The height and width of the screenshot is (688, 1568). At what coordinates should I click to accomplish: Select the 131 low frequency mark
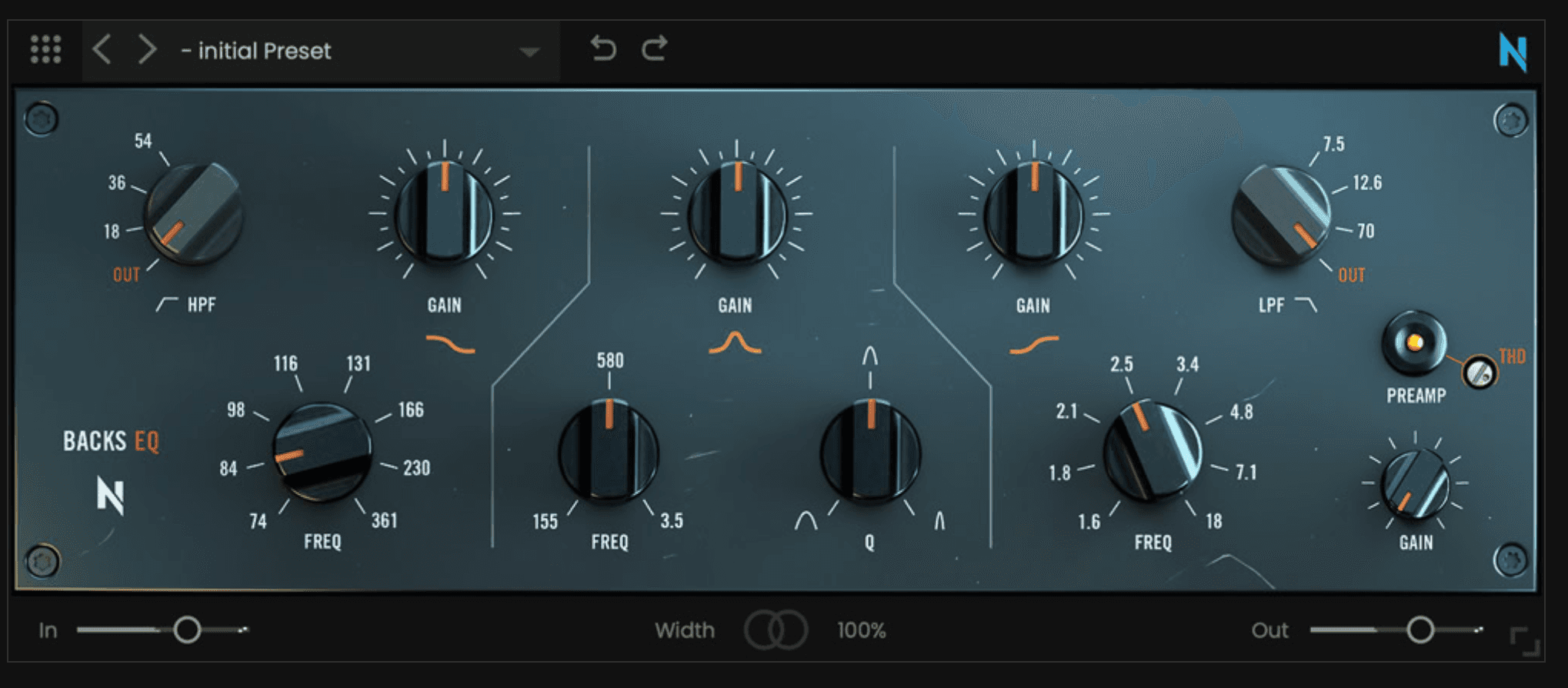pyautogui.click(x=359, y=363)
